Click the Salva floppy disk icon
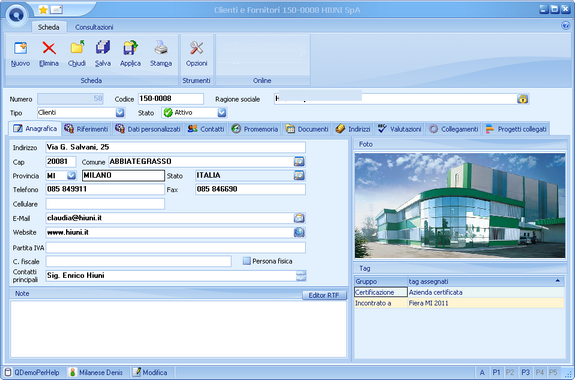The height and width of the screenshot is (380, 575). pos(103,48)
